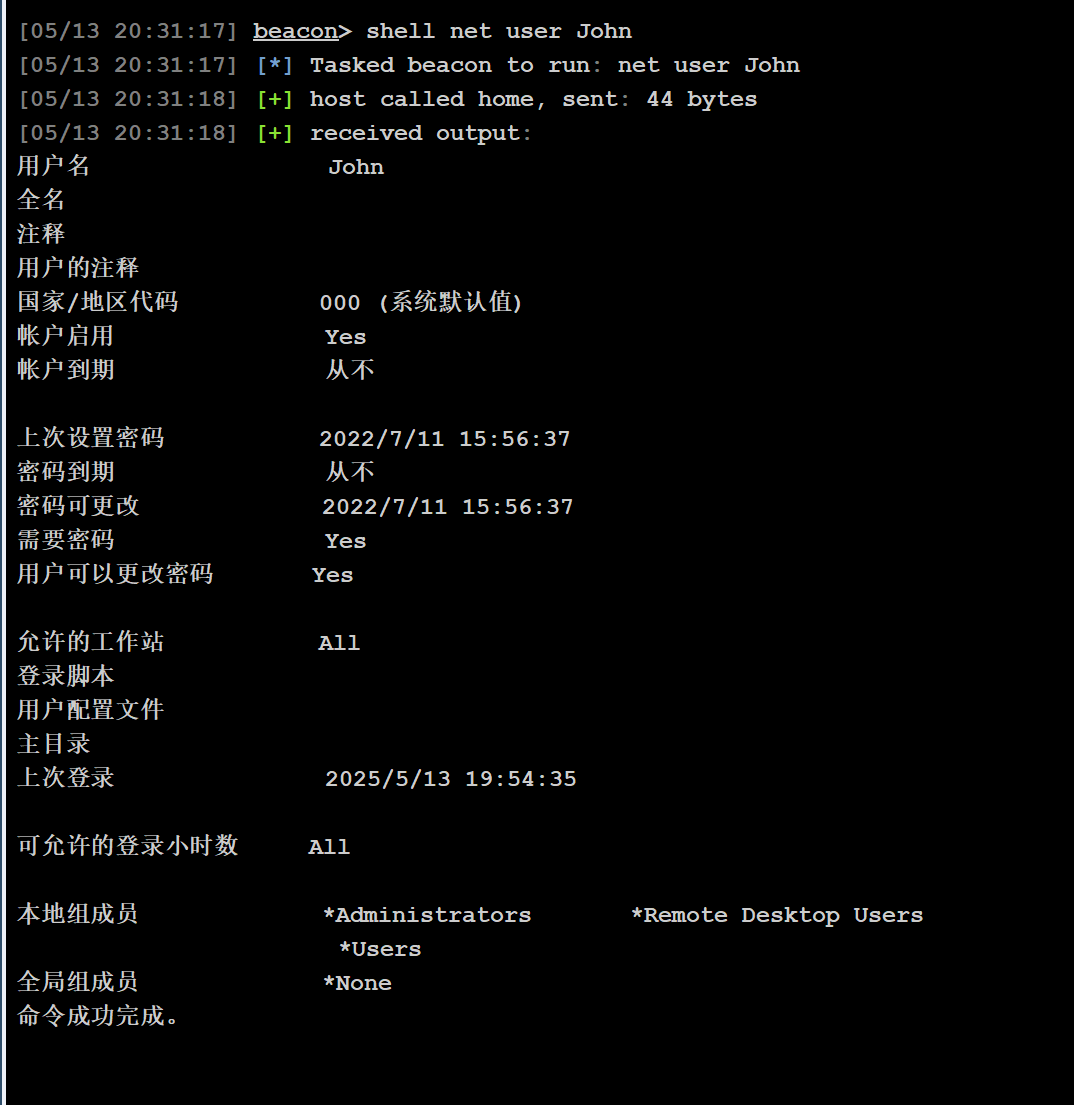Click the last logon time "2025/5/13 19:54:35"

pos(451,779)
